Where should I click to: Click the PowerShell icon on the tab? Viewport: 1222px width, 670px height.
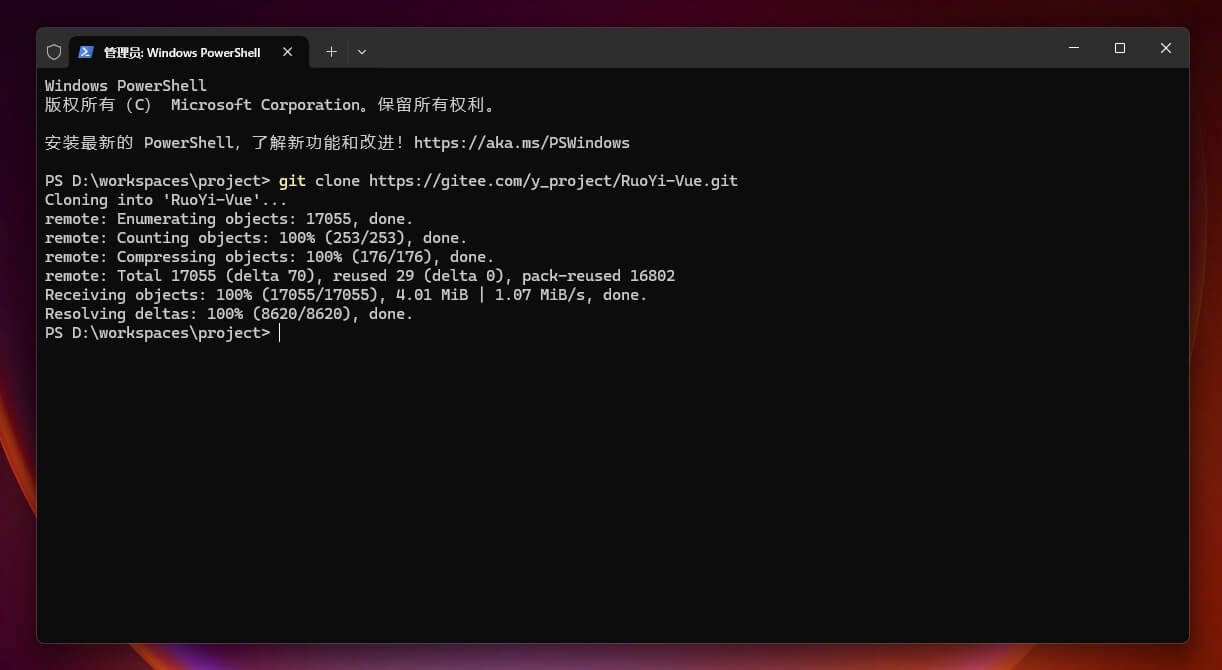coord(86,52)
